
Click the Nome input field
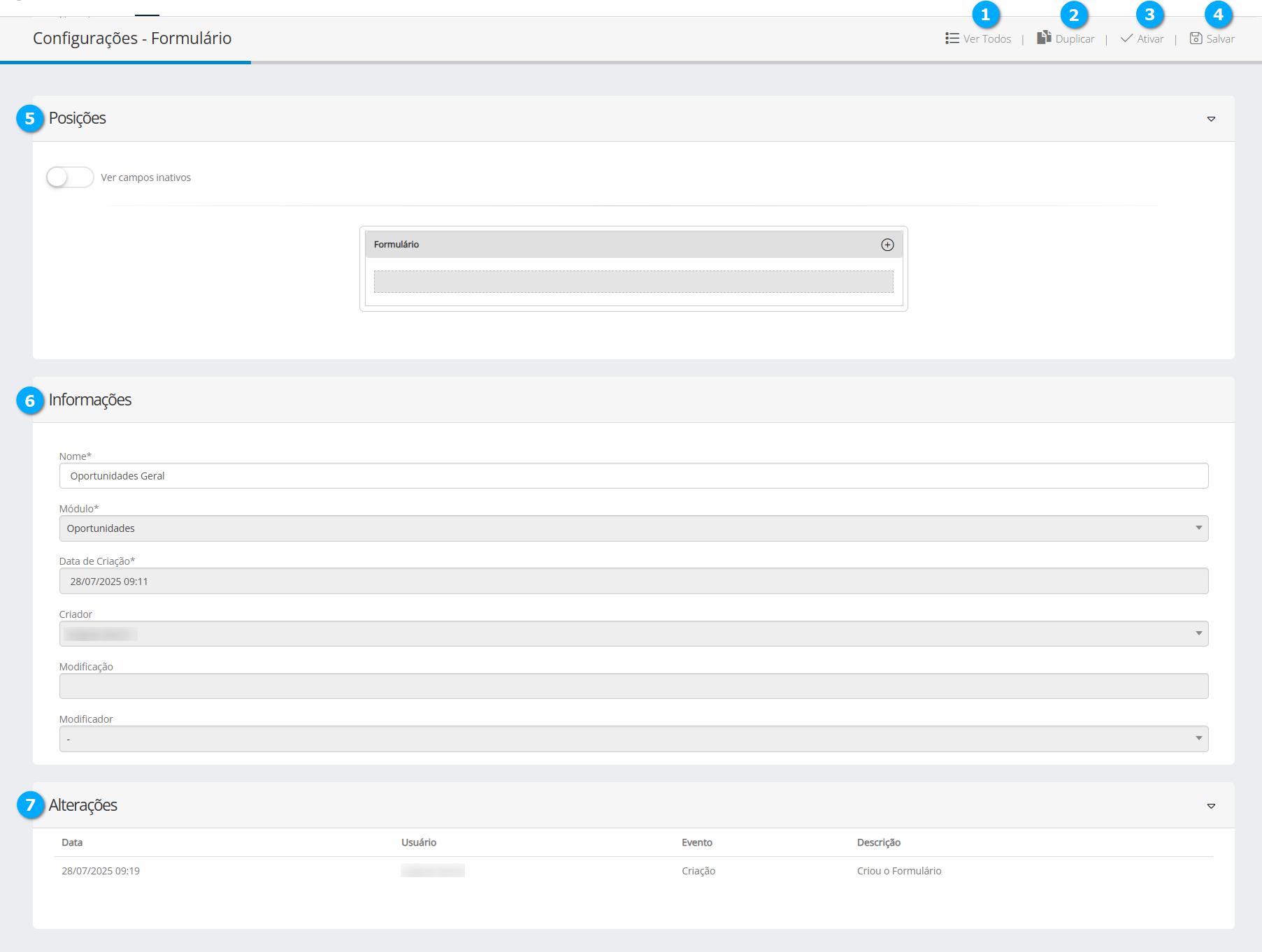(x=633, y=476)
